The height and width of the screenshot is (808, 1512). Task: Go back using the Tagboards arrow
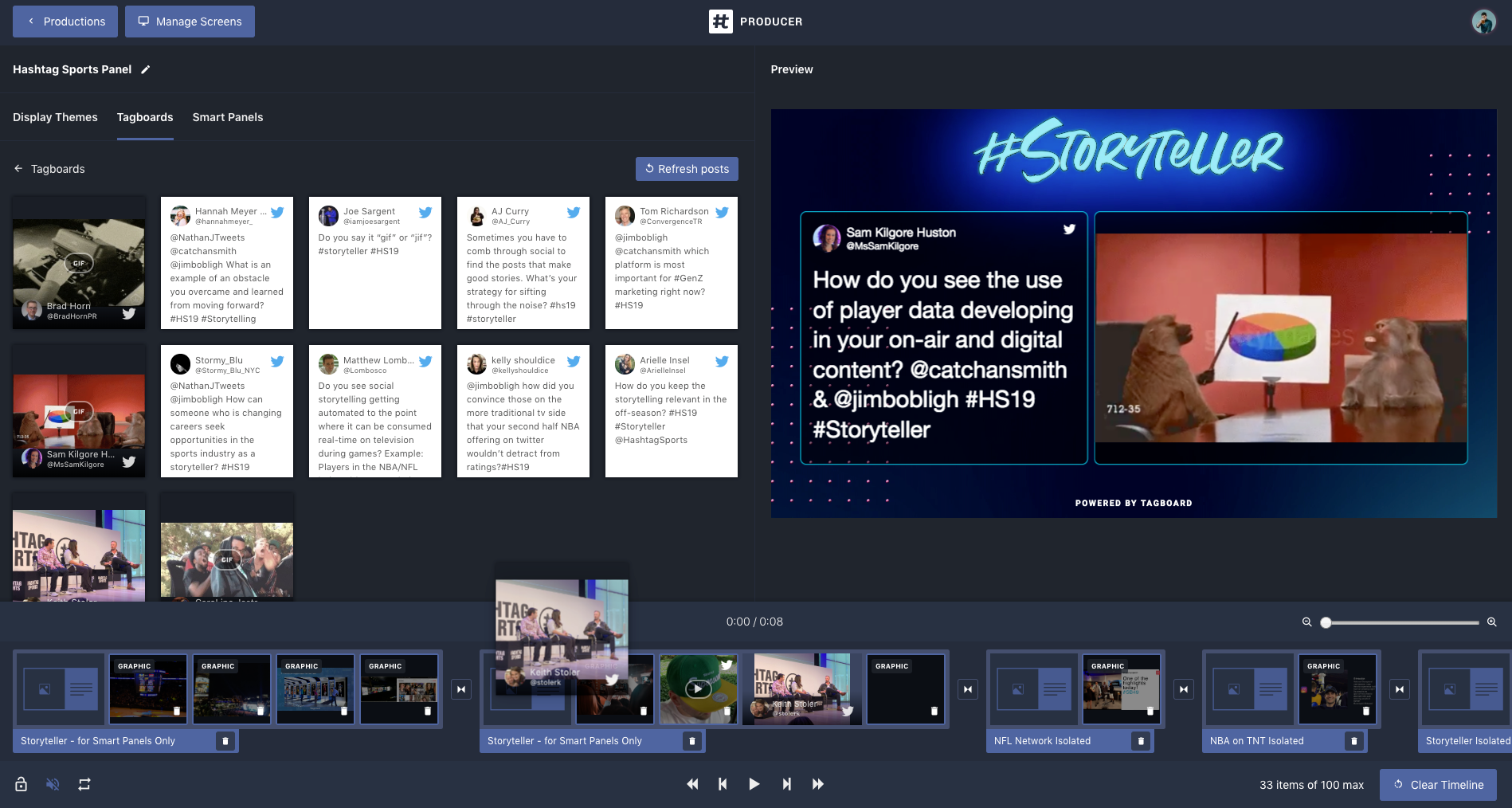pyautogui.click(x=18, y=169)
